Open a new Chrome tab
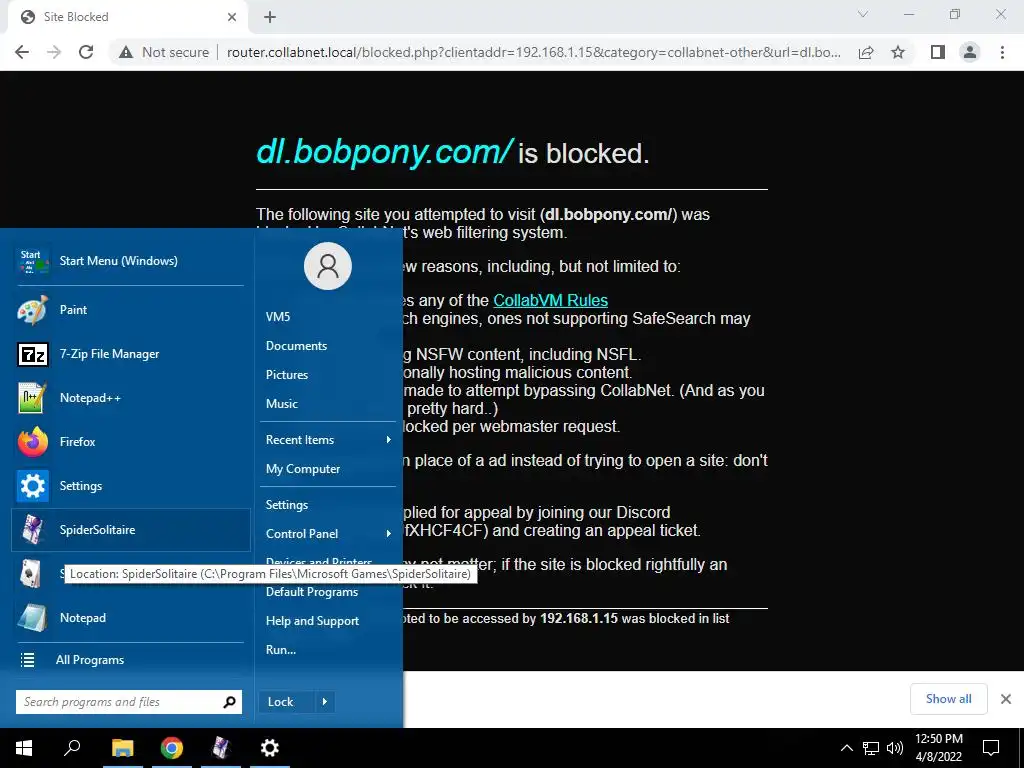Image resolution: width=1024 pixels, height=768 pixels. coord(270,17)
